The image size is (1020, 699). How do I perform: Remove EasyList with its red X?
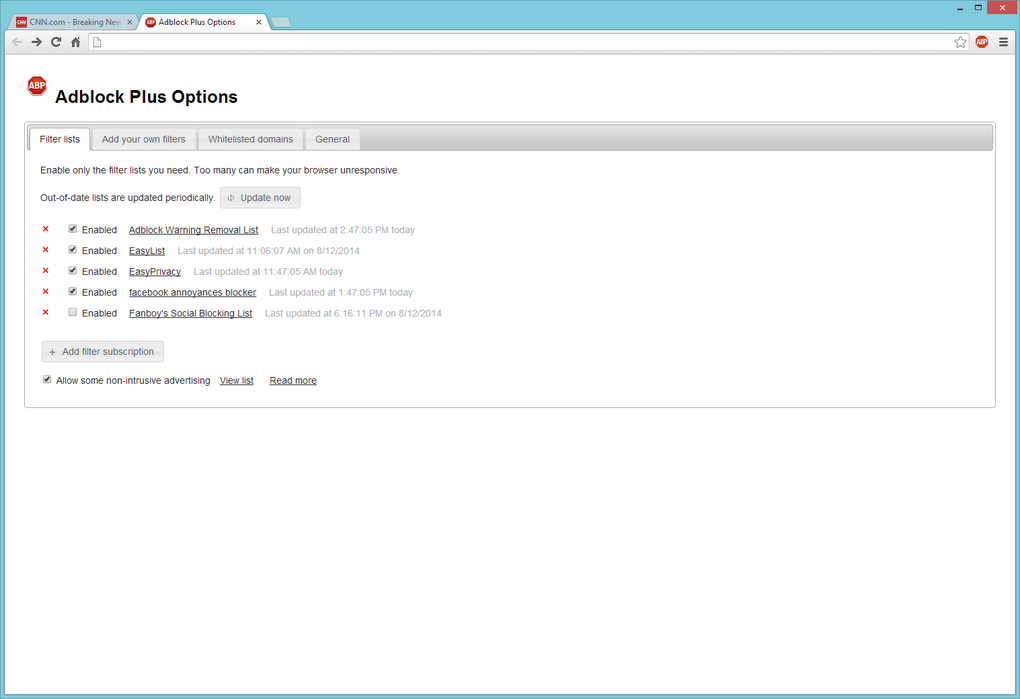pos(46,250)
